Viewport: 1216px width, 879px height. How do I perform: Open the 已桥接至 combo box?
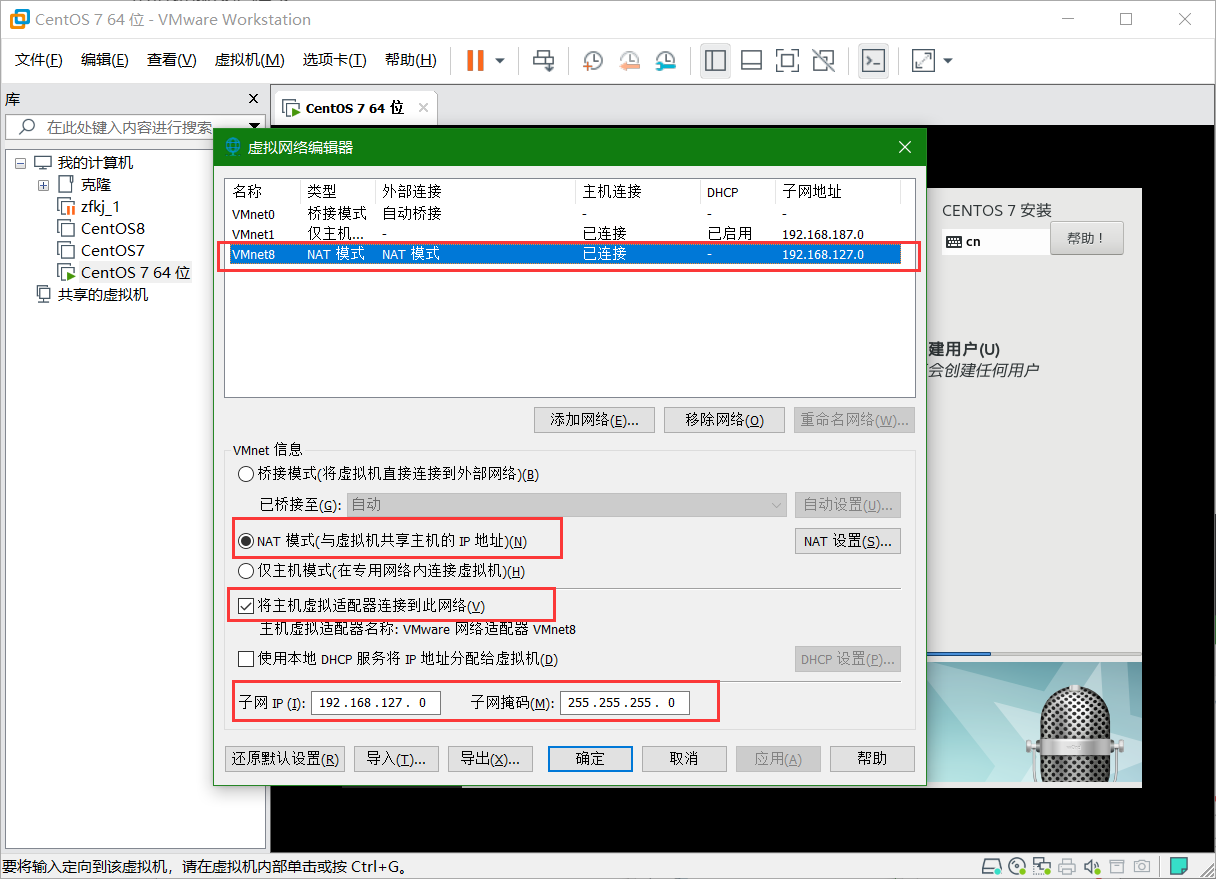pyautogui.click(x=567, y=505)
